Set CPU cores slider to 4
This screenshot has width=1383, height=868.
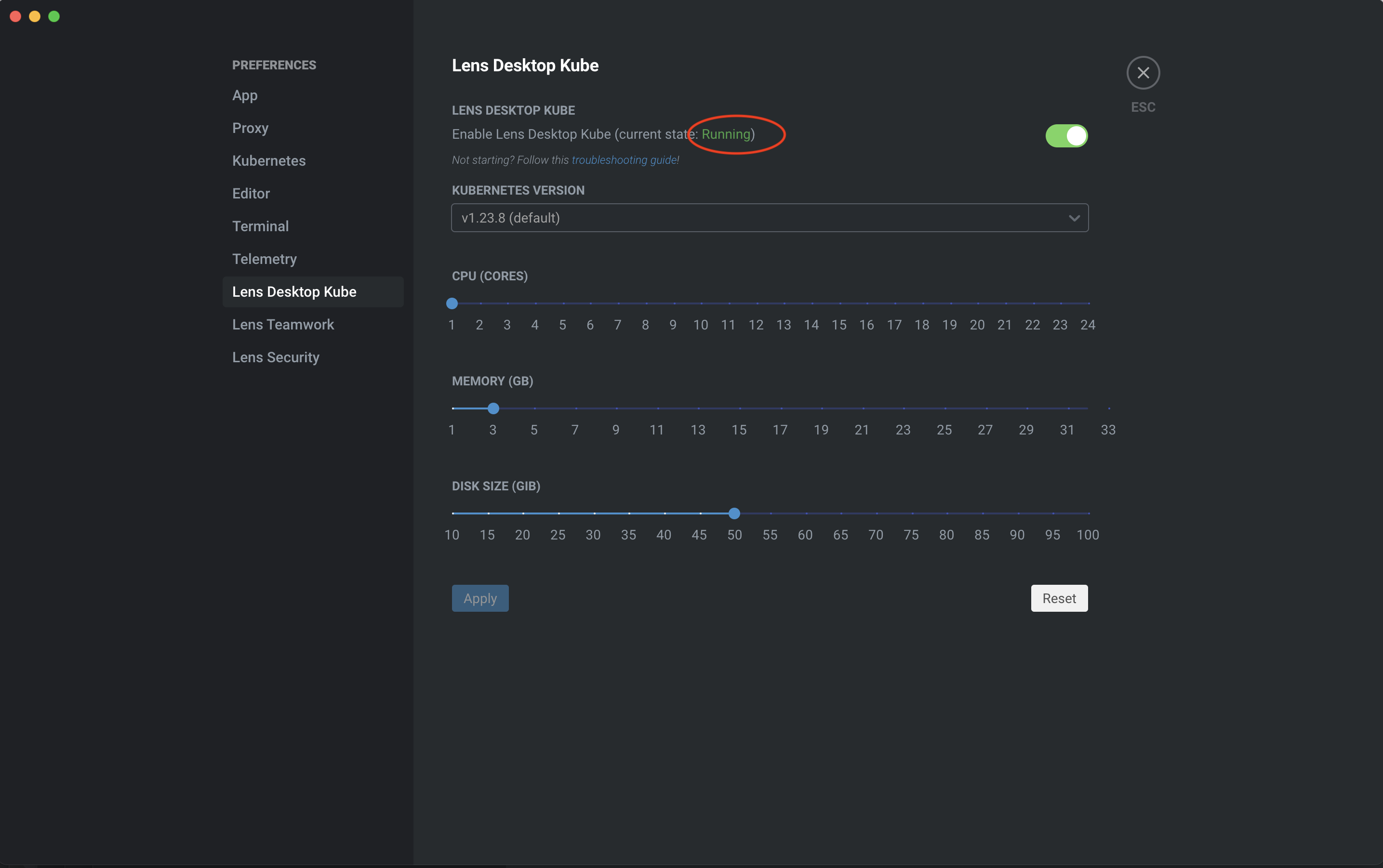click(535, 303)
